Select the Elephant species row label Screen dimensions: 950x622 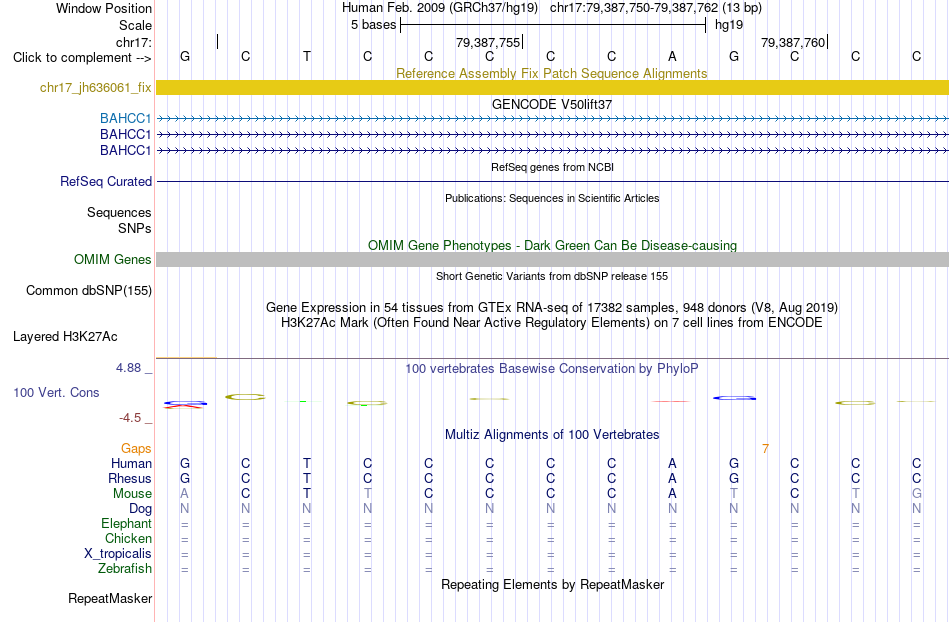click(126, 523)
